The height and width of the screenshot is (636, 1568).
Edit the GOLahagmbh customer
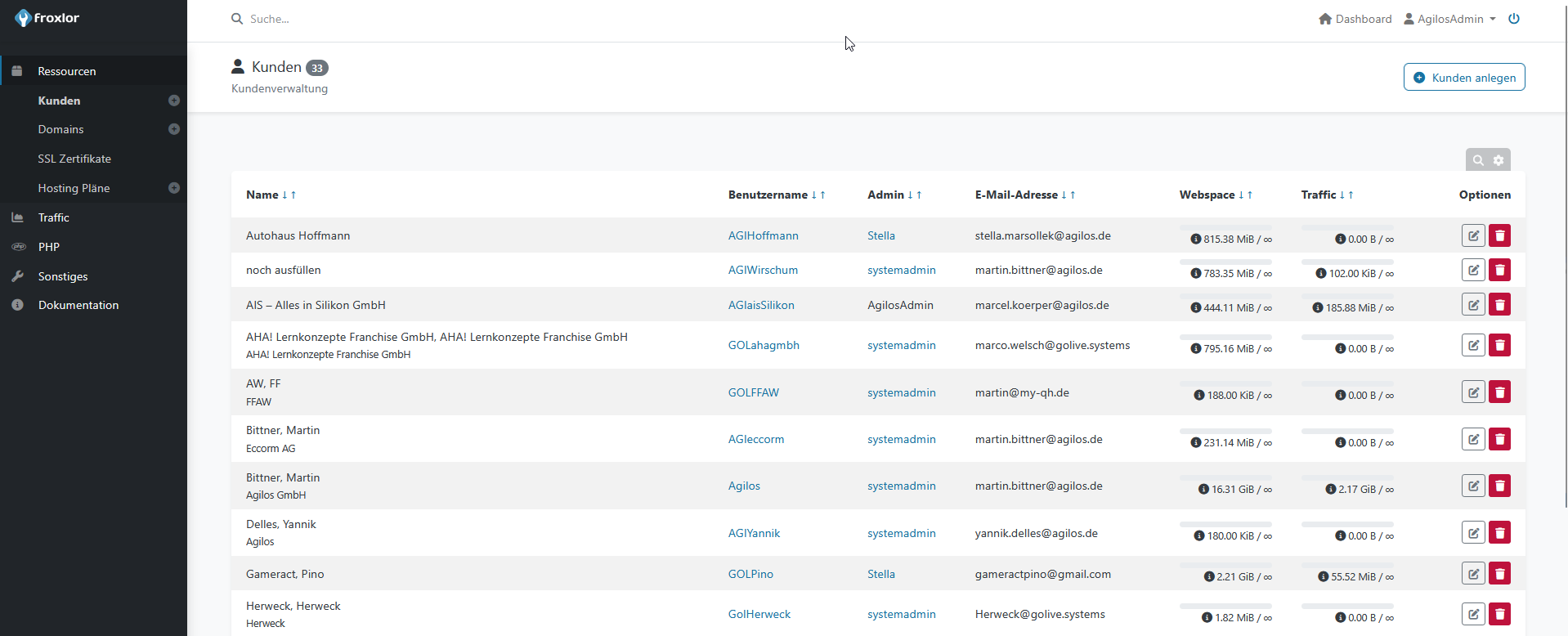pos(1473,345)
